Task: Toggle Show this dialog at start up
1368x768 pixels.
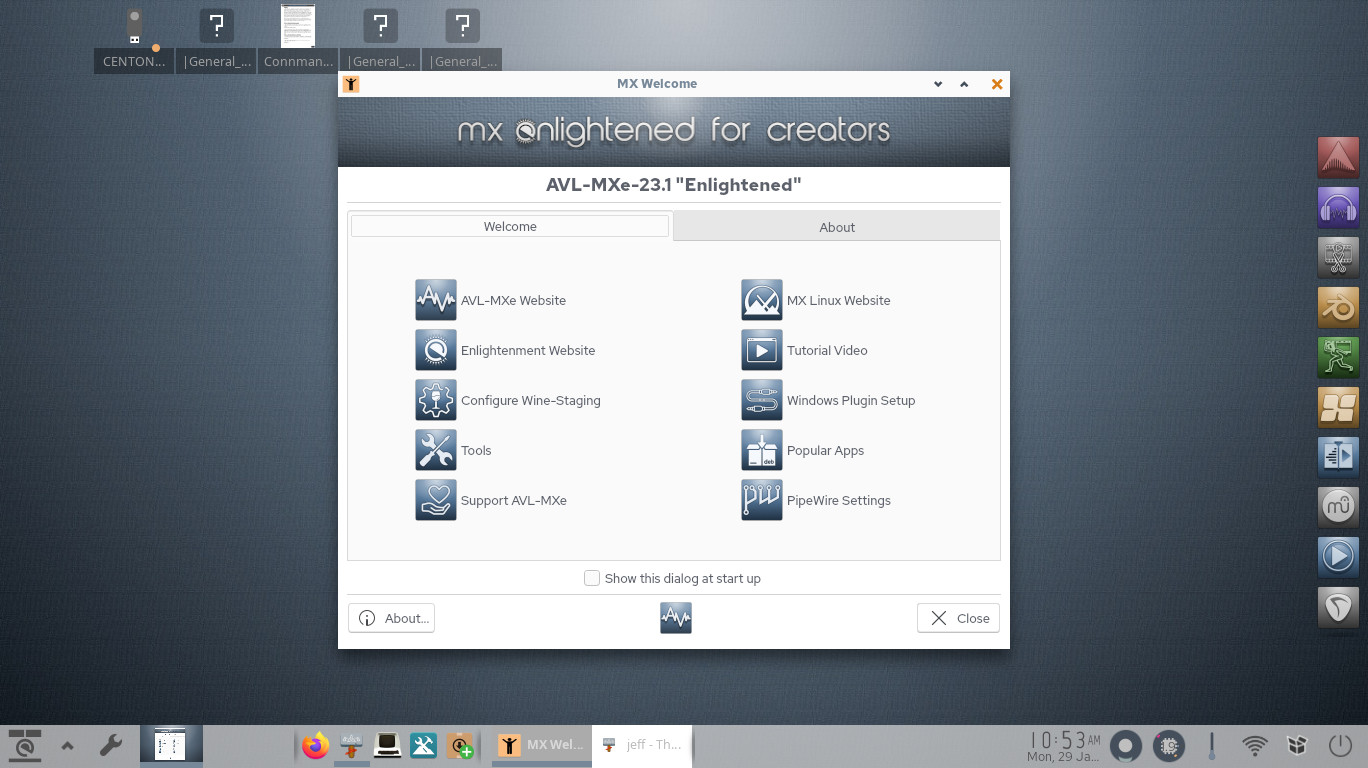Action: 592,578
